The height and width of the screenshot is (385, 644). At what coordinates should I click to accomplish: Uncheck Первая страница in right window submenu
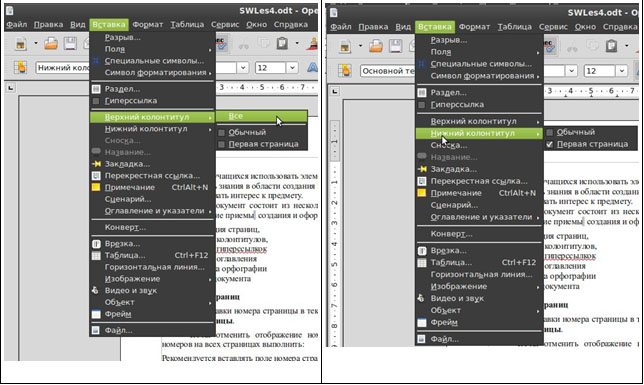point(550,144)
